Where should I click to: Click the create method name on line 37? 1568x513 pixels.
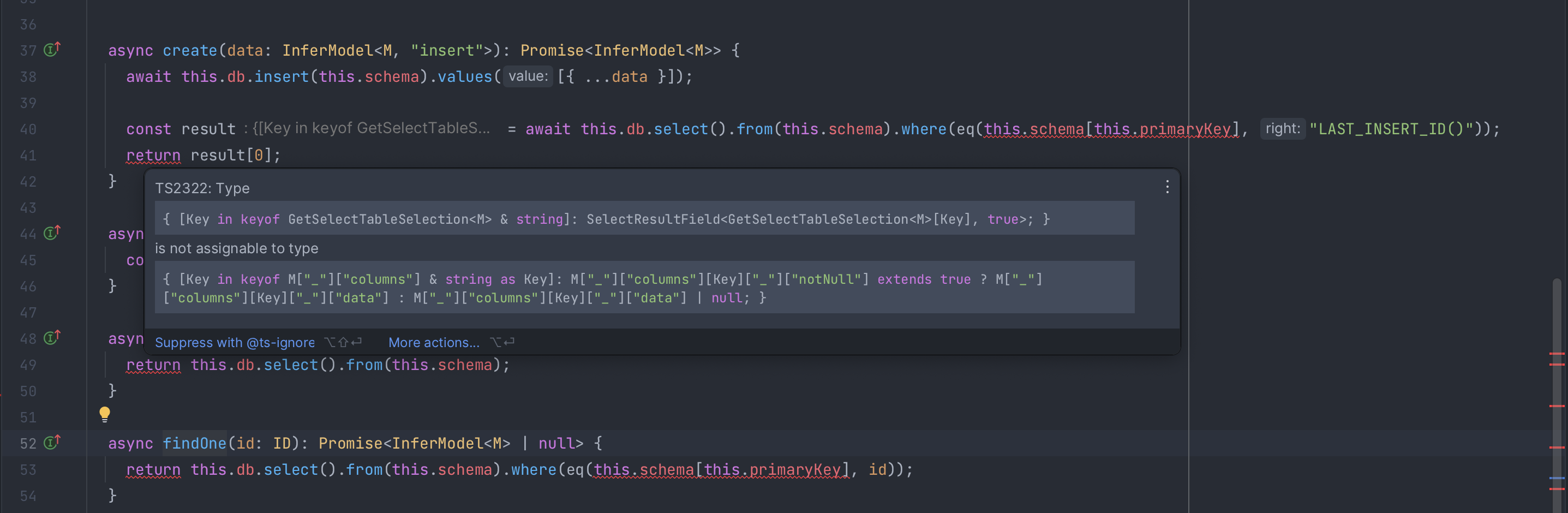point(190,51)
